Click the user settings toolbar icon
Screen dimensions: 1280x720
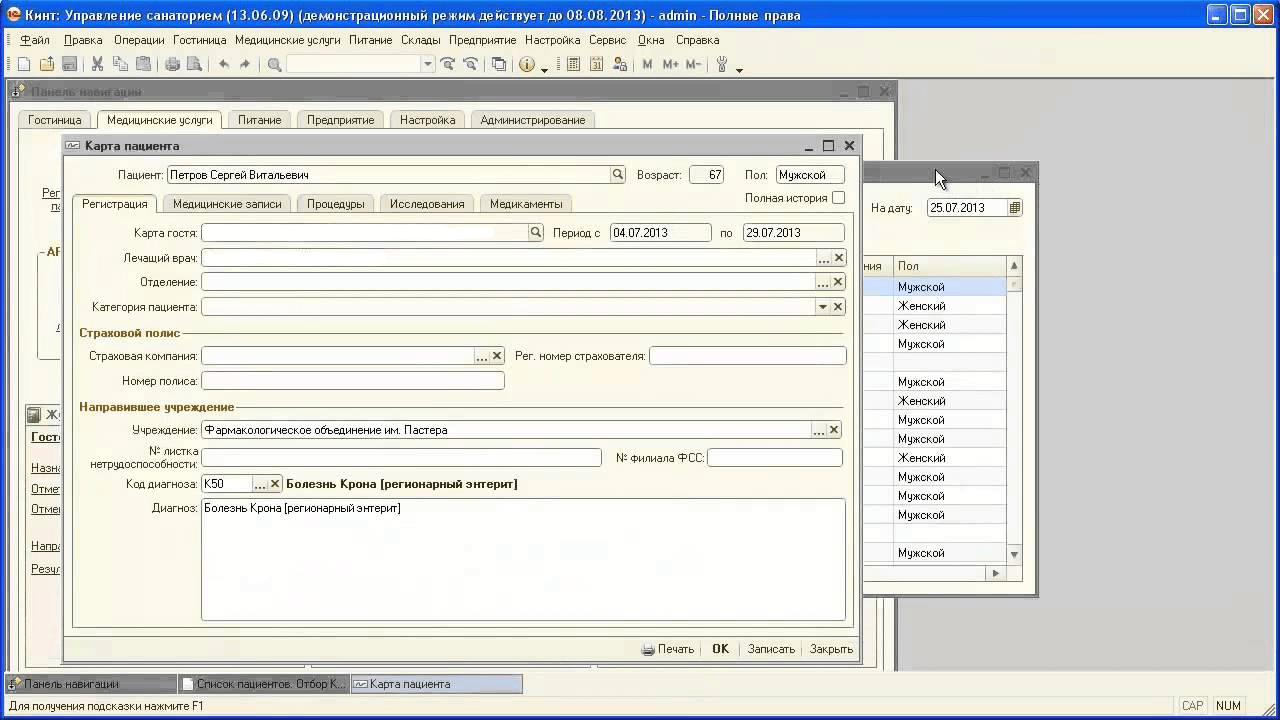click(619, 64)
